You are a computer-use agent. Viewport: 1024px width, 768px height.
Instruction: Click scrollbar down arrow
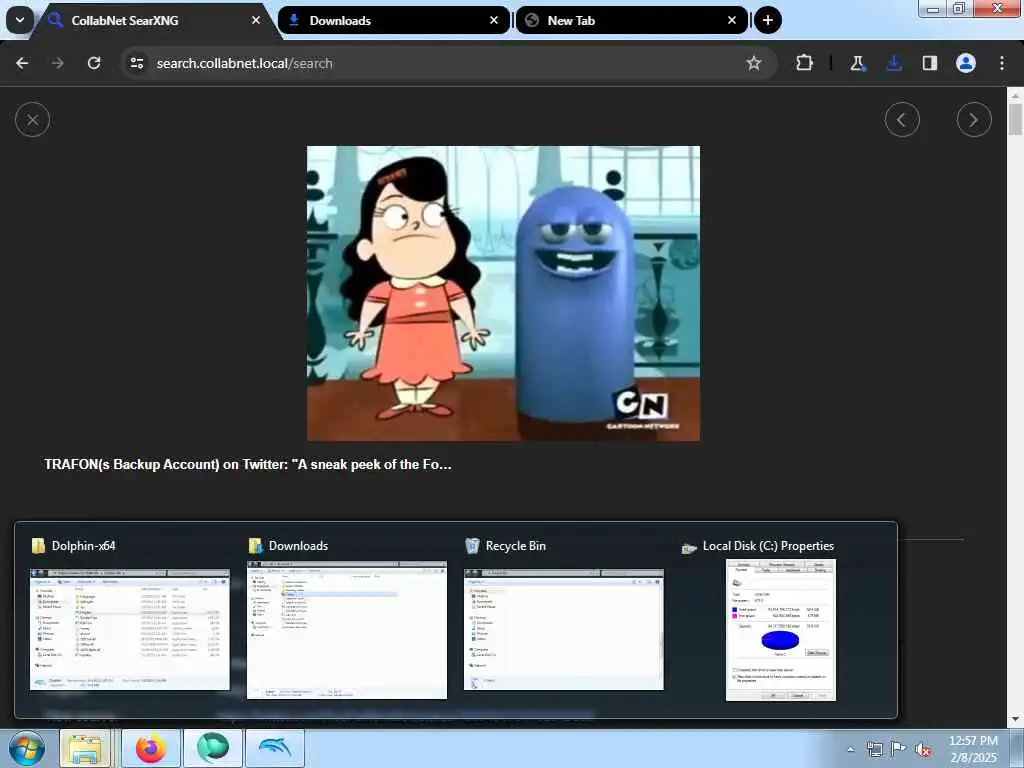pos(1015,719)
